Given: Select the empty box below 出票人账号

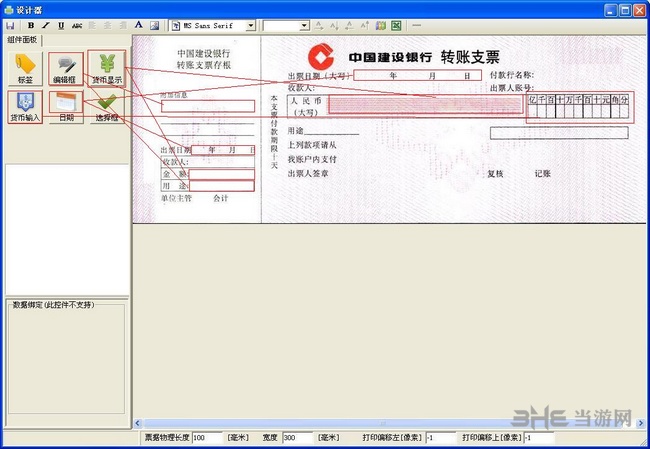Looking at the screenshot, I should click(x=559, y=133).
